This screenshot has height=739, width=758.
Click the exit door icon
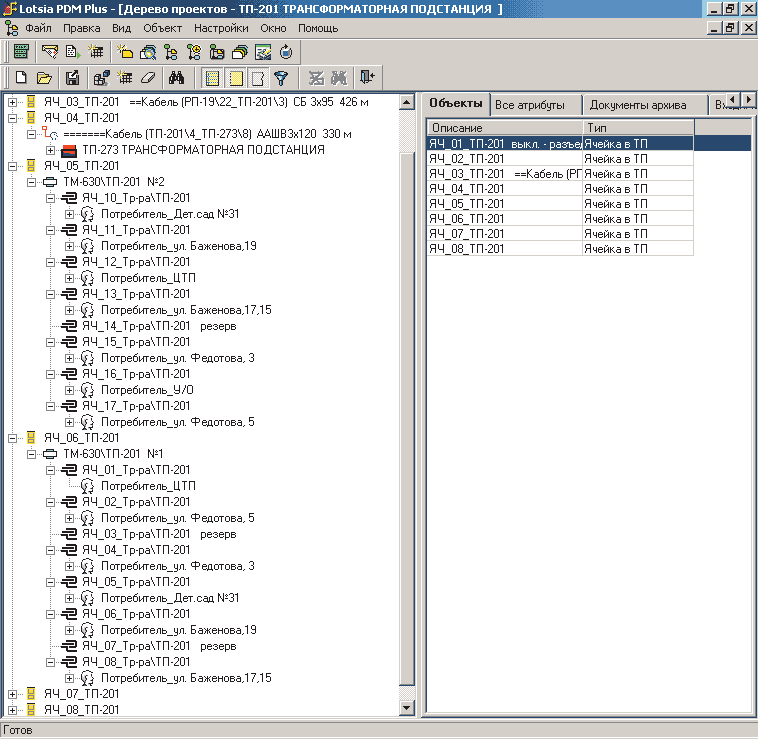pos(368,78)
